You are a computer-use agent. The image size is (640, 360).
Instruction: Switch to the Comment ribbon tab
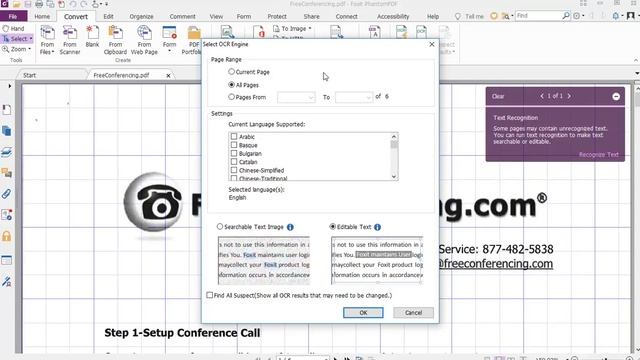[x=182, y=16]
